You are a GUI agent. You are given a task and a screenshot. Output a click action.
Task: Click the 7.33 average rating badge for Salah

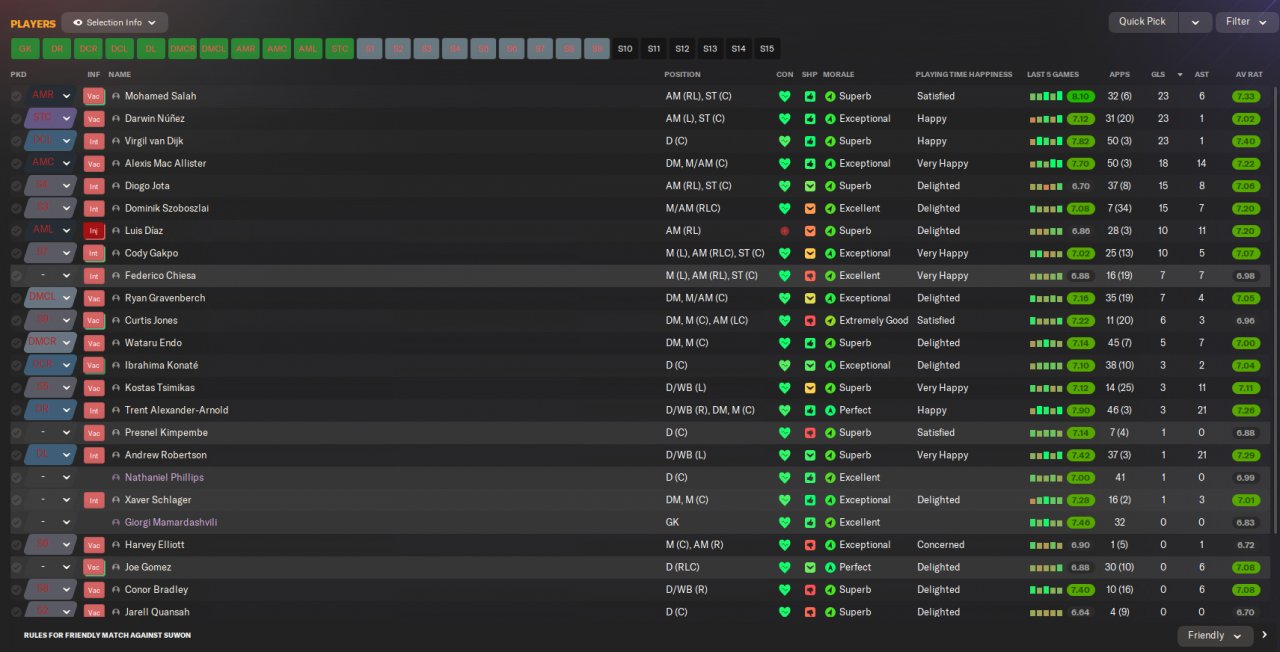click(x=1246, y=96)
